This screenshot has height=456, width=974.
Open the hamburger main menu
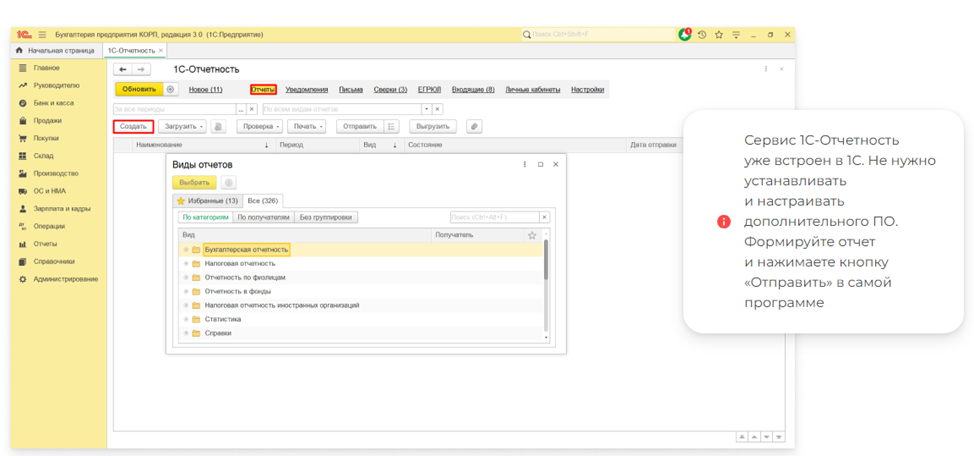42,35
